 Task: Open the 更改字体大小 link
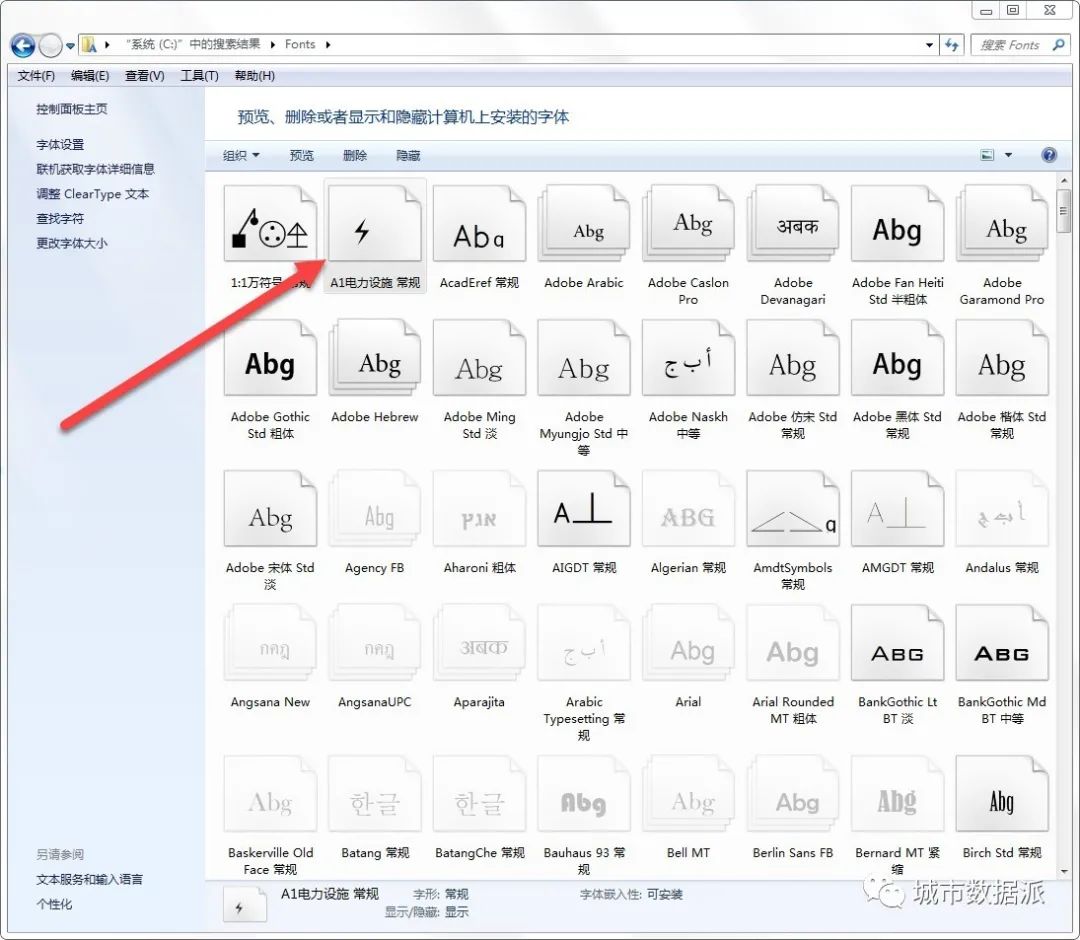click(72, 243)
